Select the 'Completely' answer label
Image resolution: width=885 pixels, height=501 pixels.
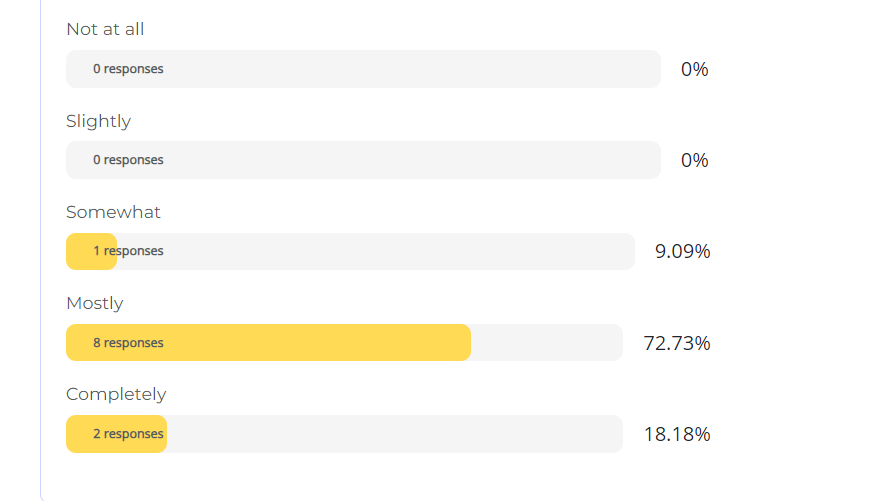point(116,394)
